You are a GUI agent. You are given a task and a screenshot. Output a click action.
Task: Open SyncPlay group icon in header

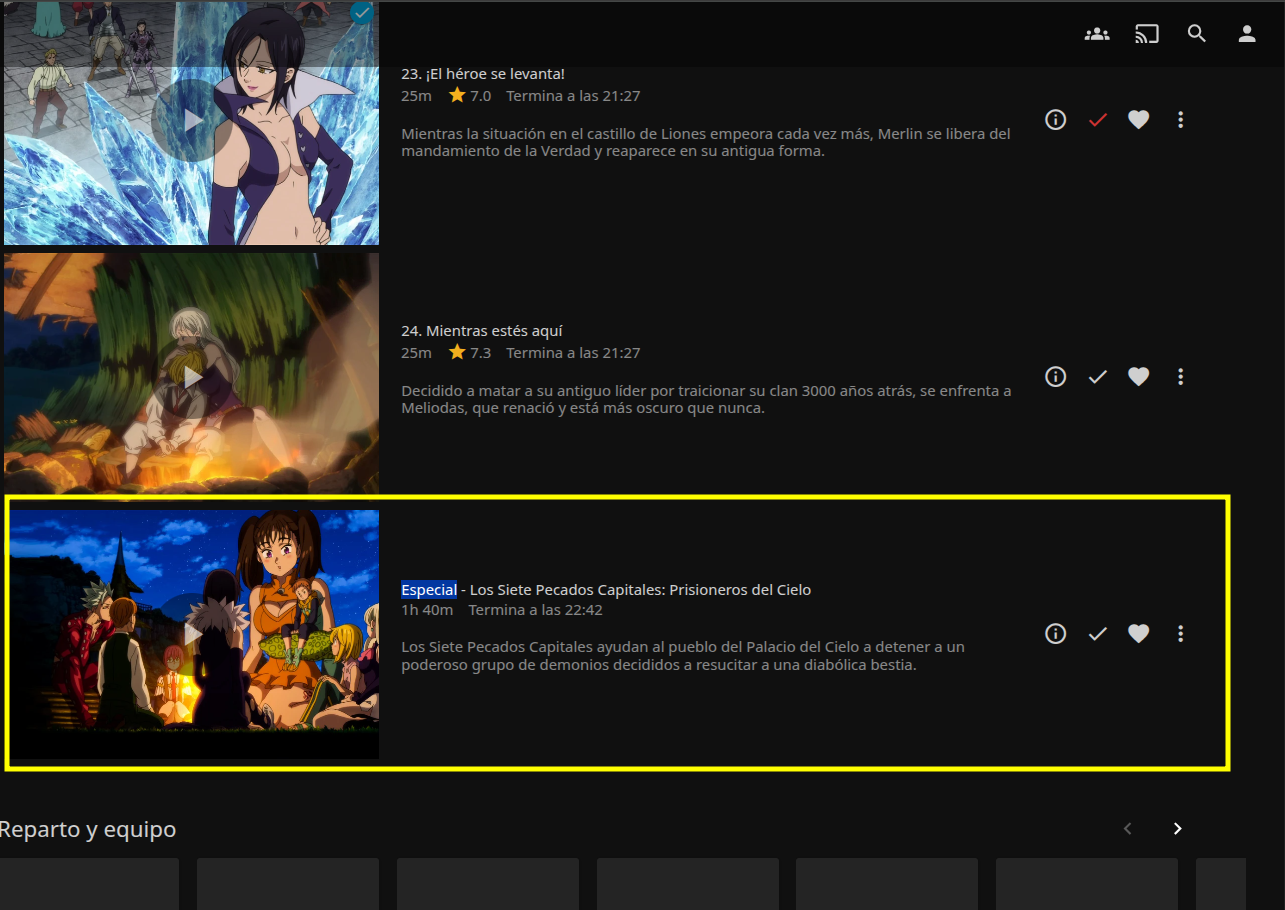click(x=1097, y=34)
